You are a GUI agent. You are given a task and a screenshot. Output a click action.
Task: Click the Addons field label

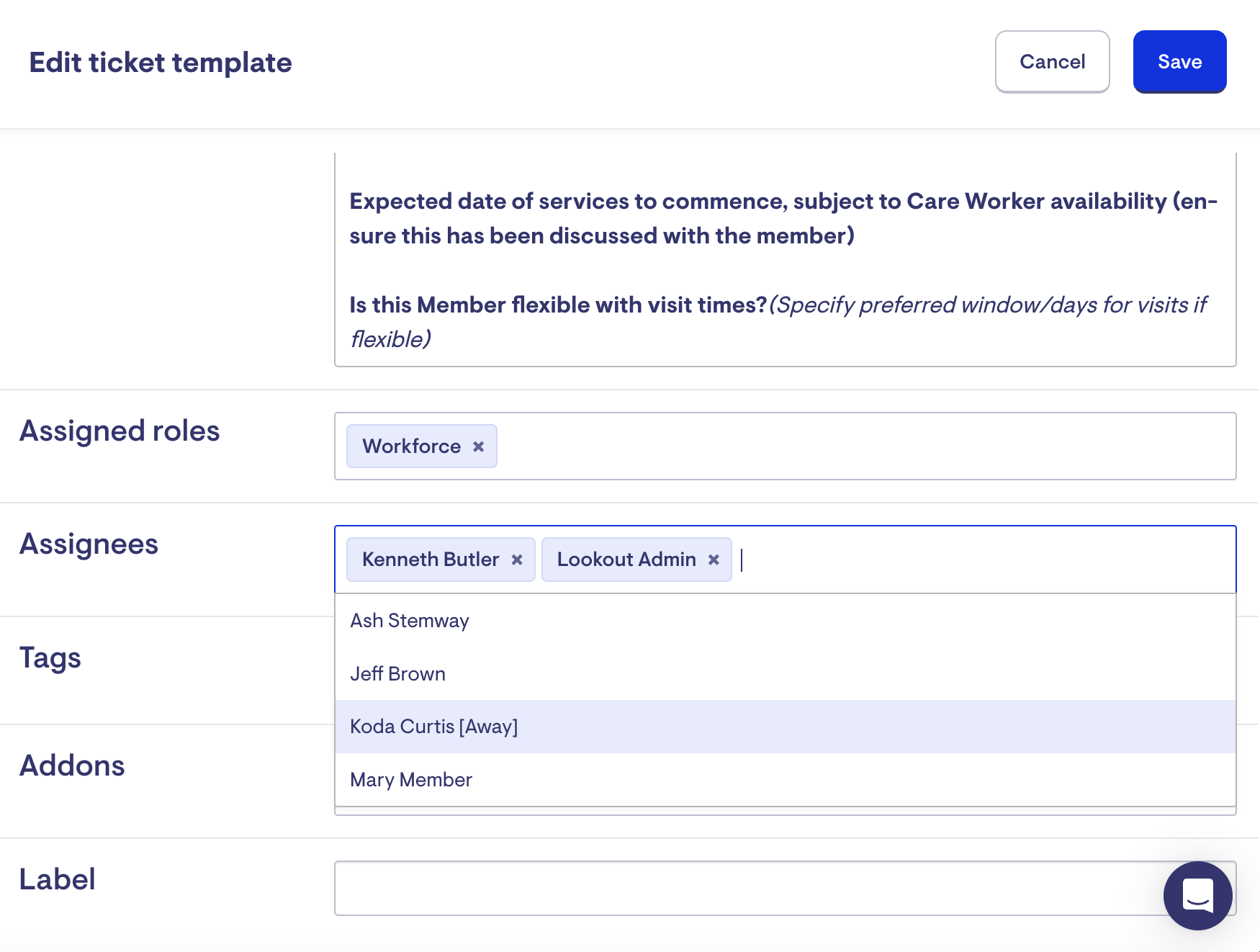(x=72, y=765)
